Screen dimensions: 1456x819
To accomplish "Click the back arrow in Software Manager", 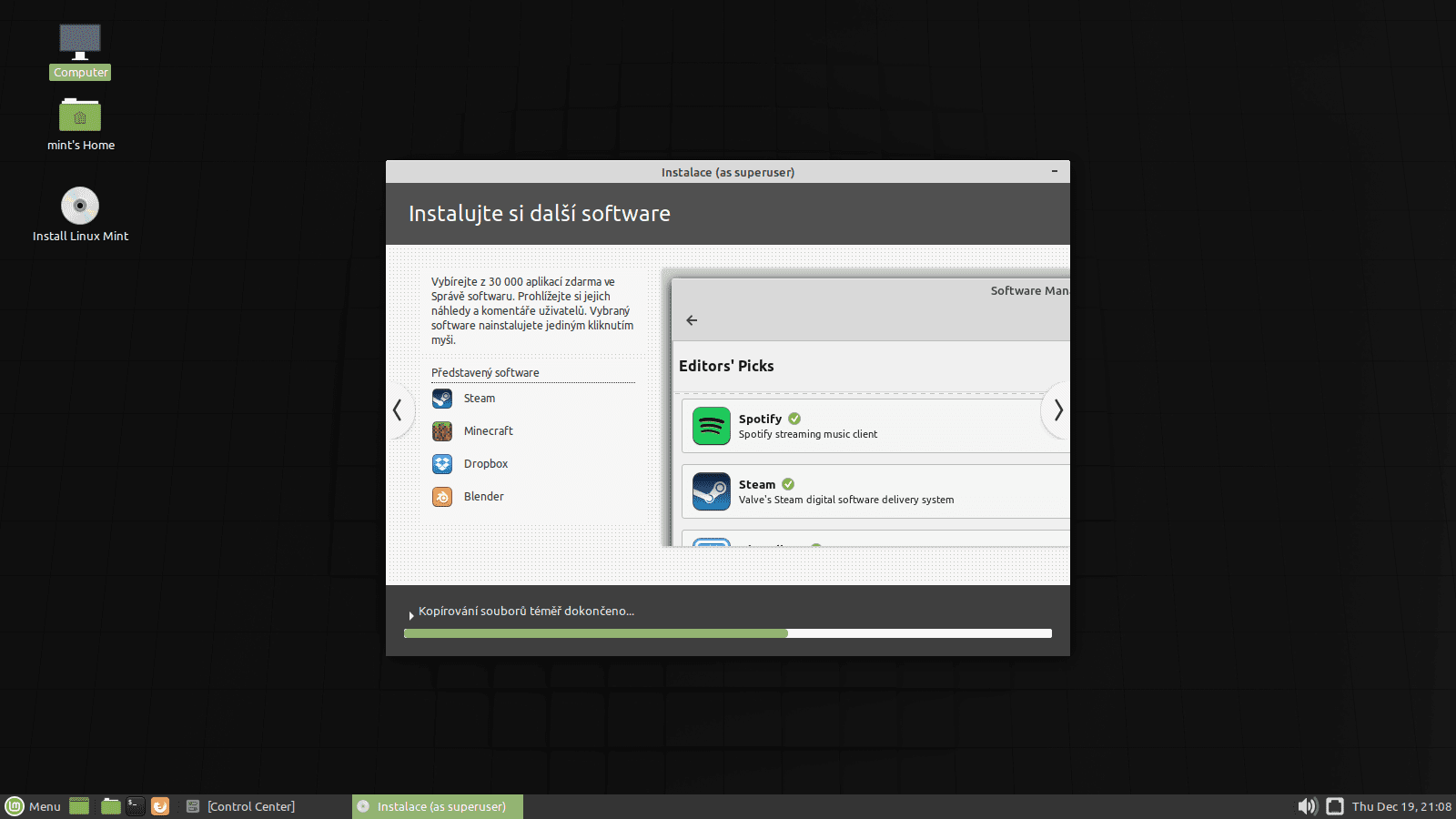I will [x=692, y=320].
